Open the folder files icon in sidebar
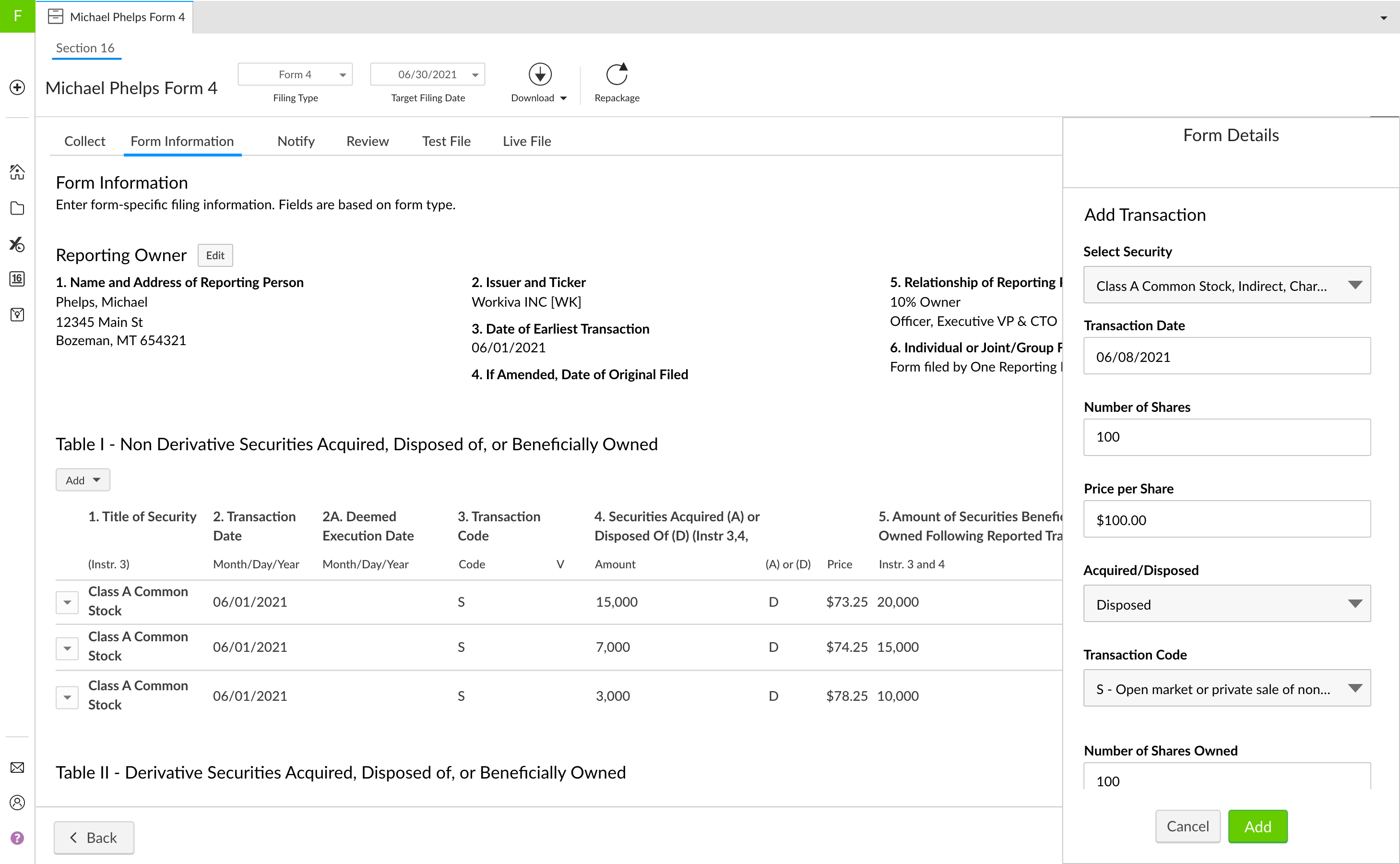This screenshot has width=1400, height=864. coord(17,208)
